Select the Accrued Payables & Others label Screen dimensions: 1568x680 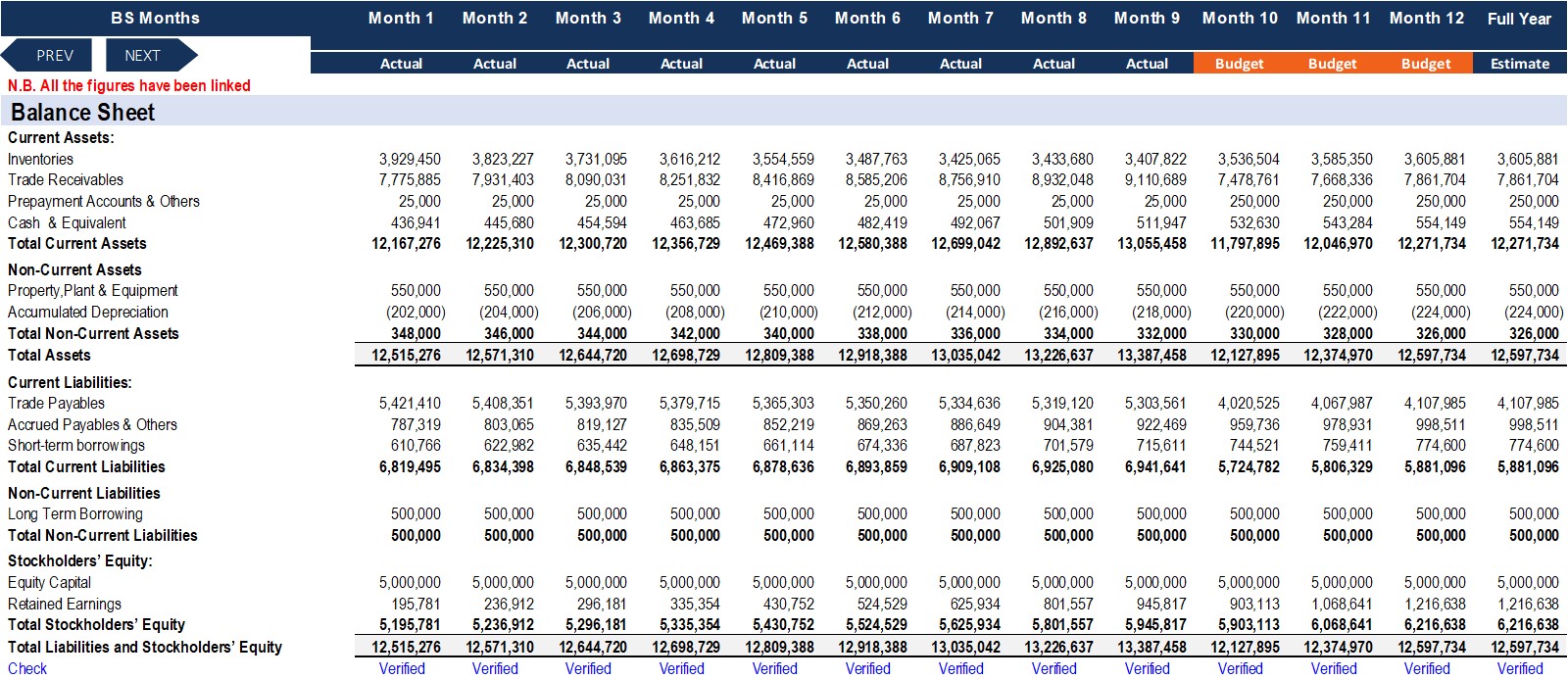pyautogui.click(x=92, y=424)
